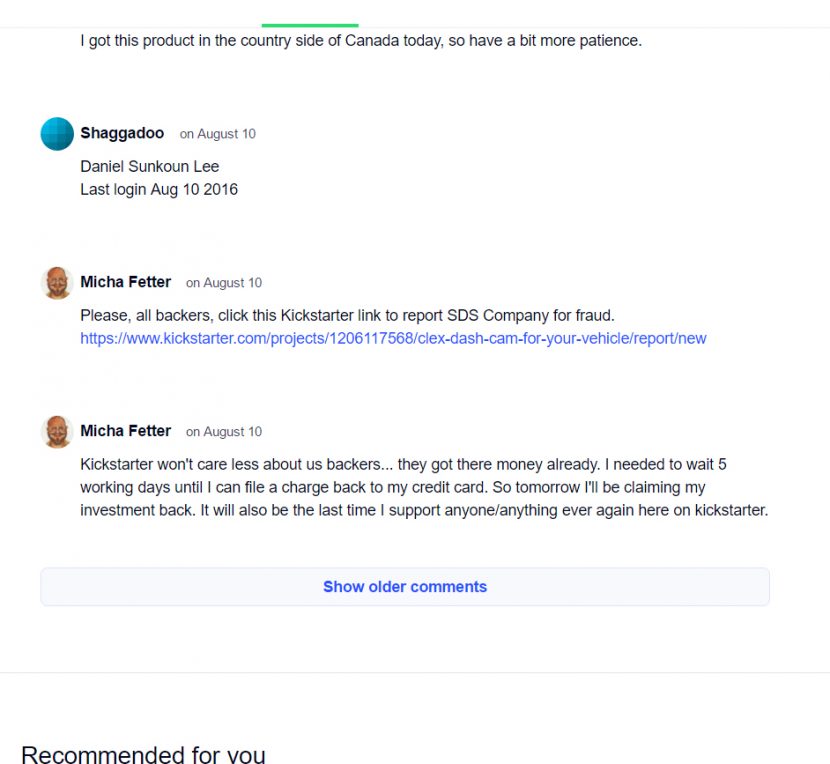Click the green active tab indicator at the top
The width and height of the screenshot is (830, 764).
(x=310, y=24)
